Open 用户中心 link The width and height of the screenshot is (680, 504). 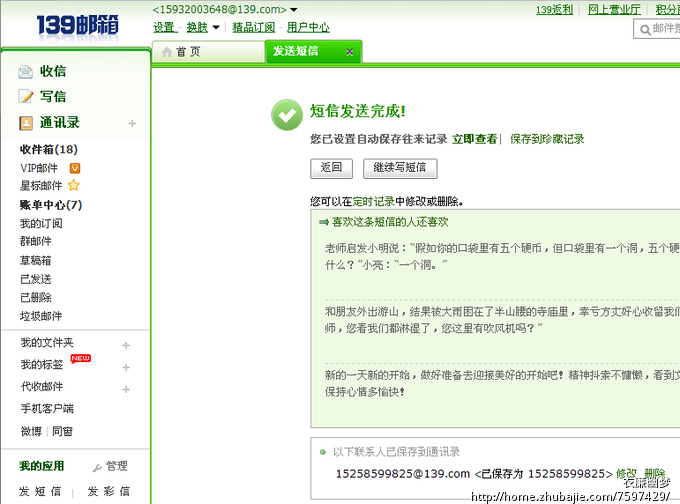tap(308, 27)
